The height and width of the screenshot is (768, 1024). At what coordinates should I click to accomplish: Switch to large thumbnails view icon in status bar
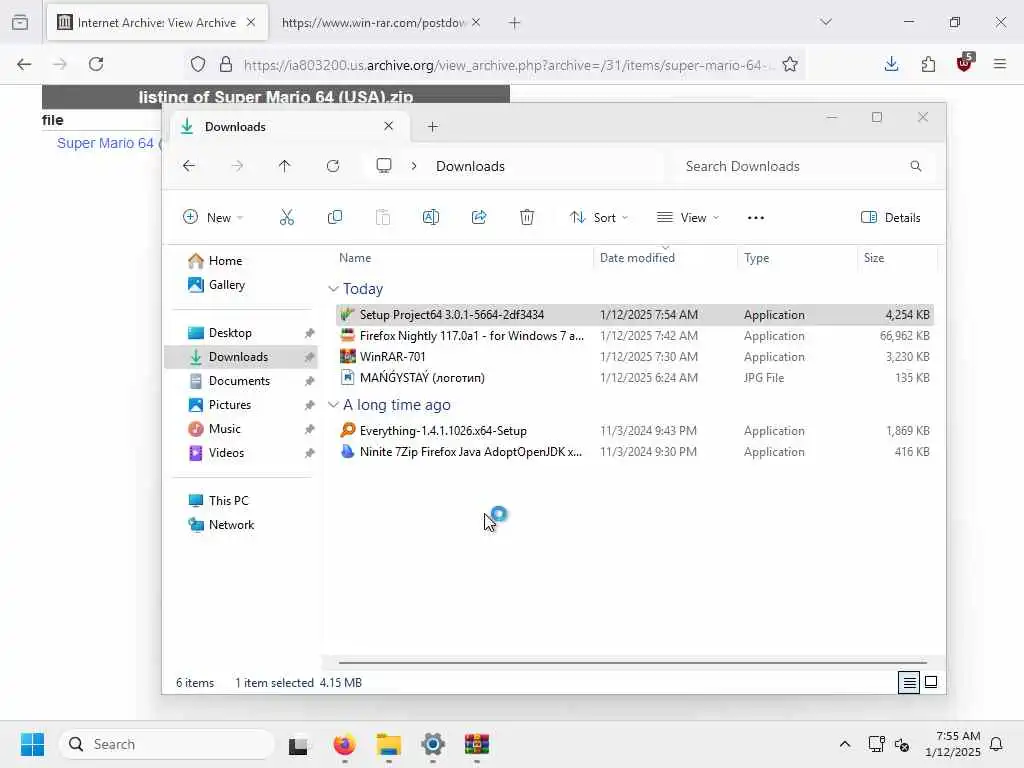[x=931, y=682]
